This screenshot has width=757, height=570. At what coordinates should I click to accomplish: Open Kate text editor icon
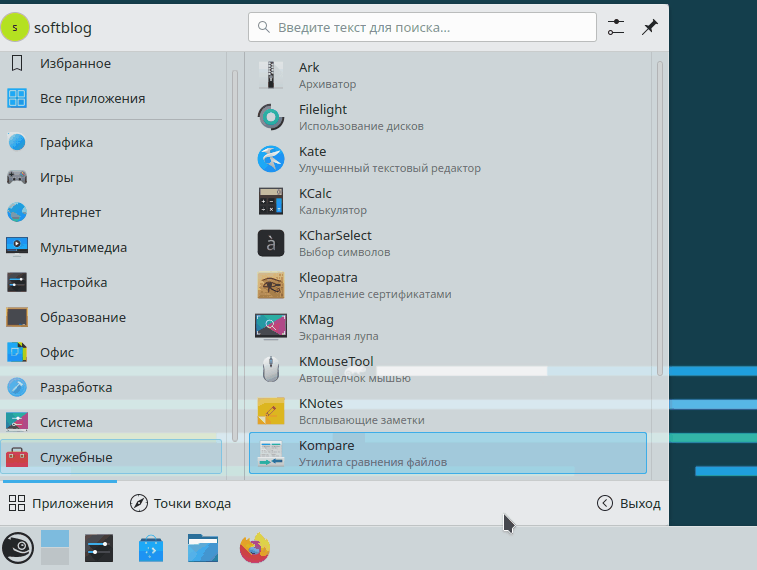(271, 159)
